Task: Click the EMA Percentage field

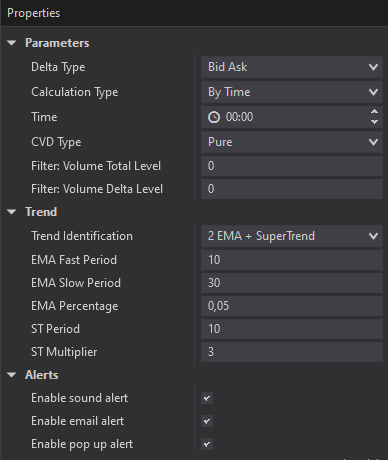Action: [292, 306]
